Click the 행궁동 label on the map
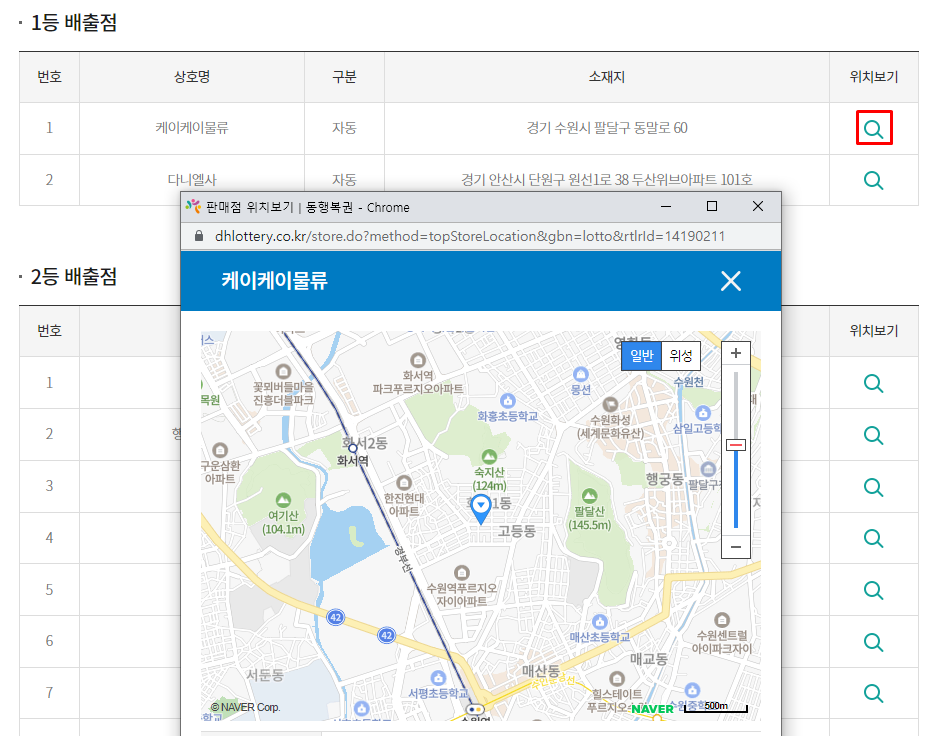The width and height of the screenshot is (930, 736). tap(664, 479)
